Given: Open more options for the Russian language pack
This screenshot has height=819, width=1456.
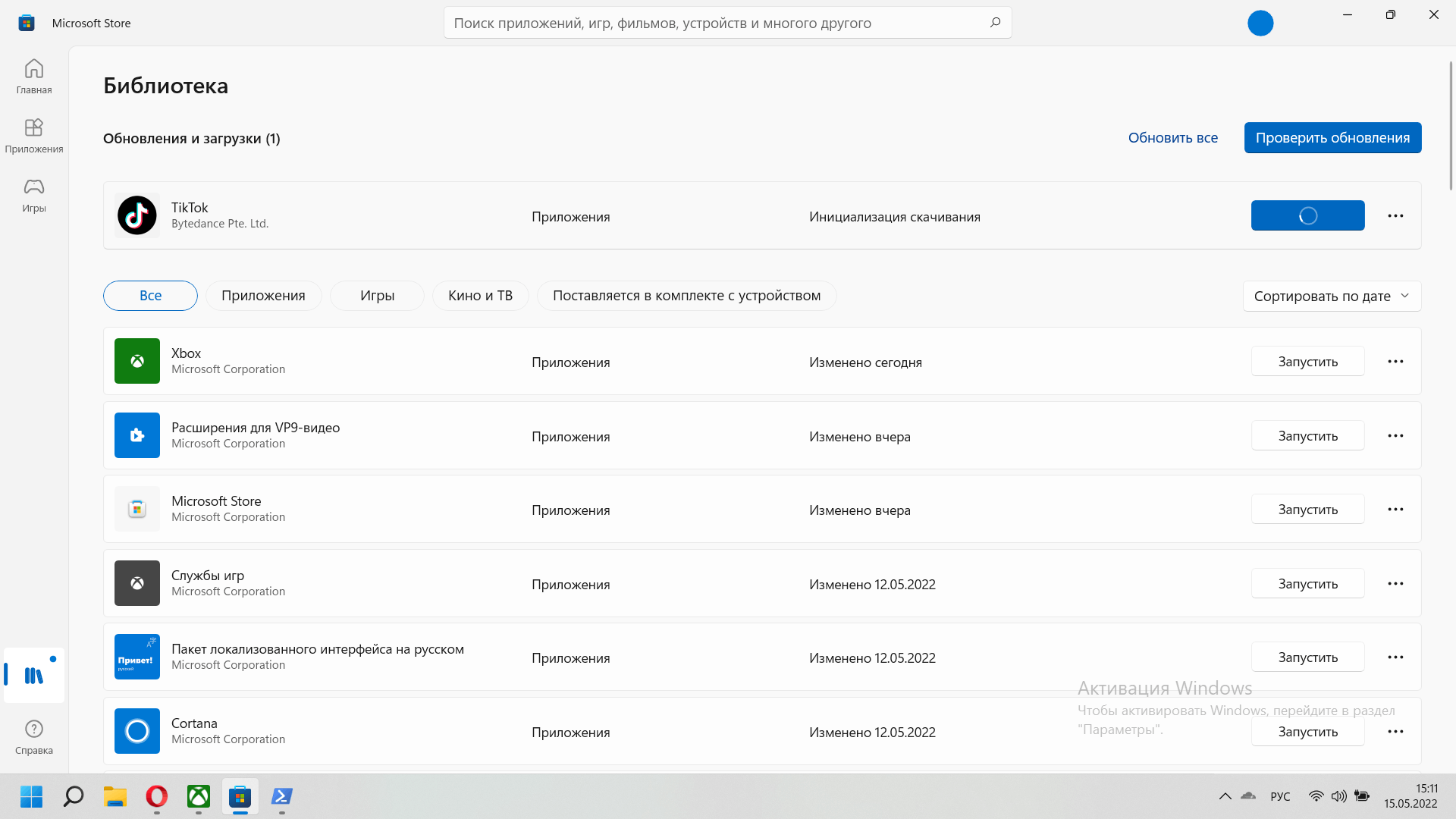Looking at the screenshot, I should [x=1395, y=657].
